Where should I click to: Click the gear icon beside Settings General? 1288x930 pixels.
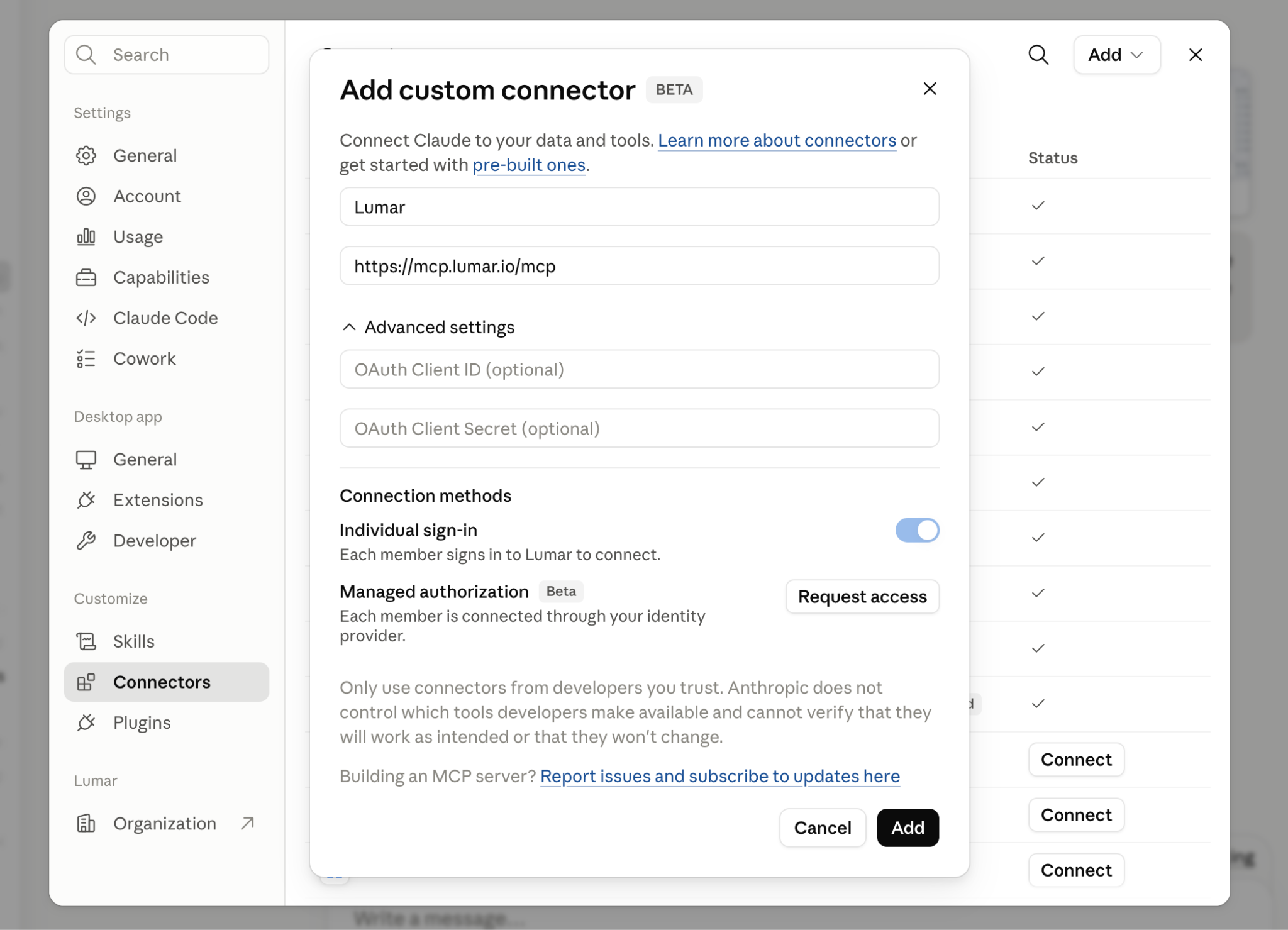coord(86,155)
